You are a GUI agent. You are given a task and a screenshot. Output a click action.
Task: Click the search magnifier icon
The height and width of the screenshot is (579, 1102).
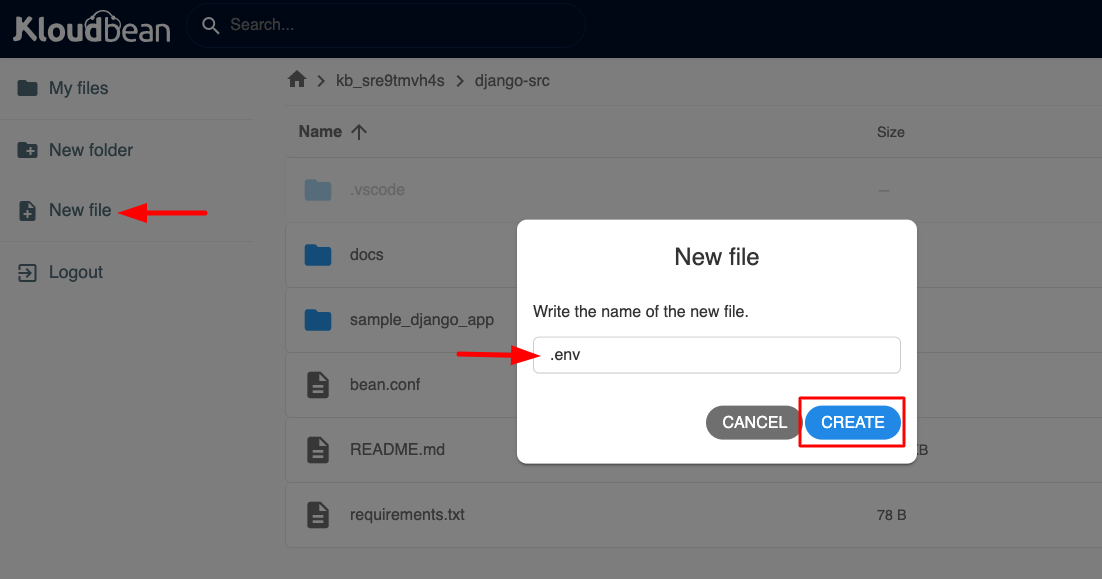click(x=210, y=24)
